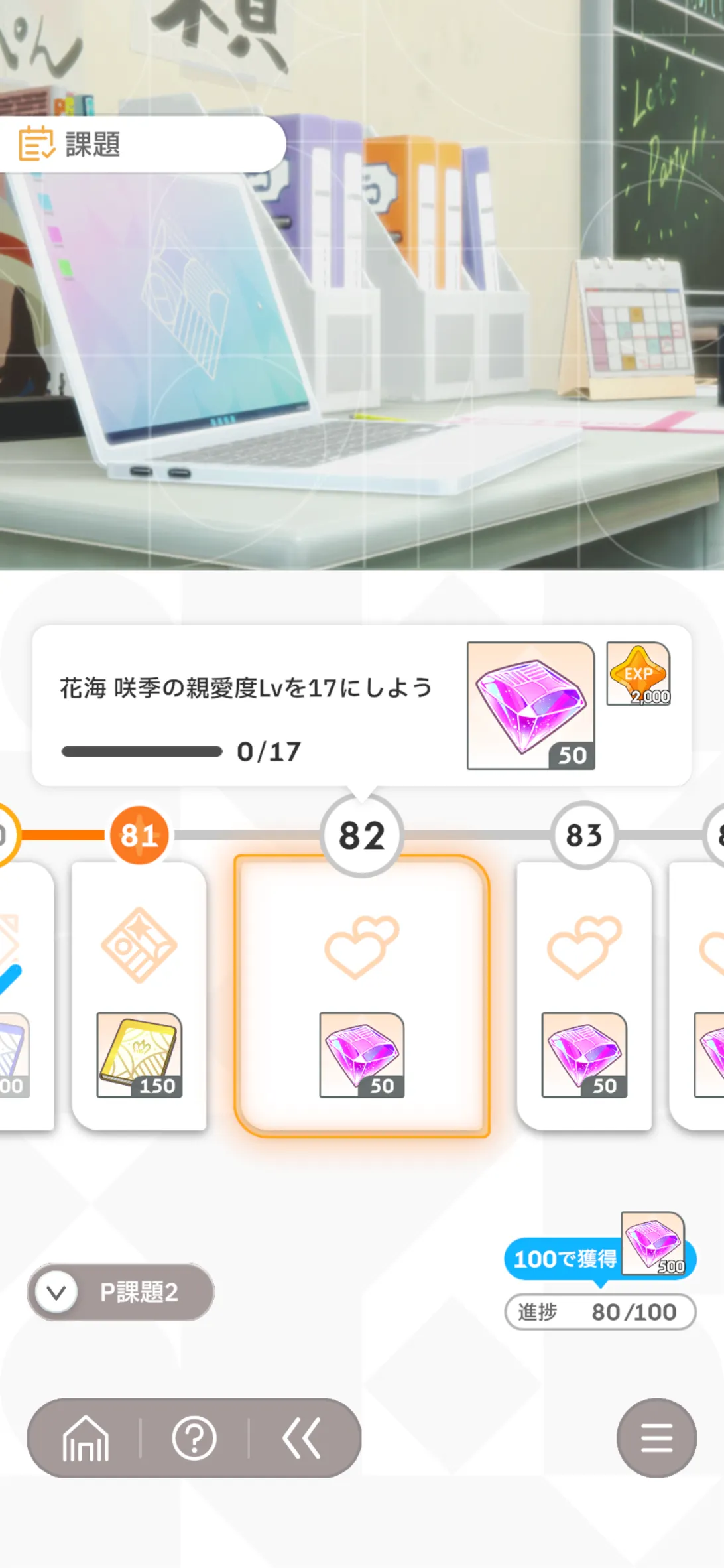Viewport: 724px width, 1568px height.
Task: Expand the P課題2 dropdown selector
Action: coord(121,1292)
